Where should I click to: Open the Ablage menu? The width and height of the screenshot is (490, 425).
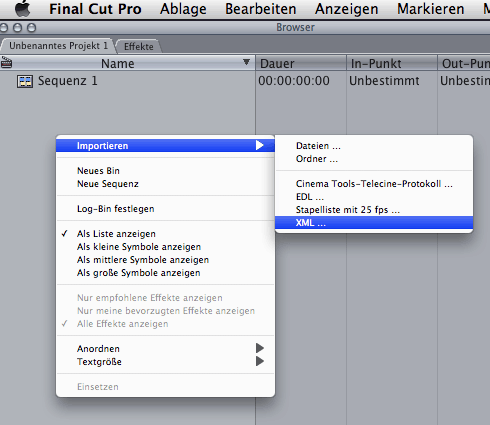[x=183, y=9]
